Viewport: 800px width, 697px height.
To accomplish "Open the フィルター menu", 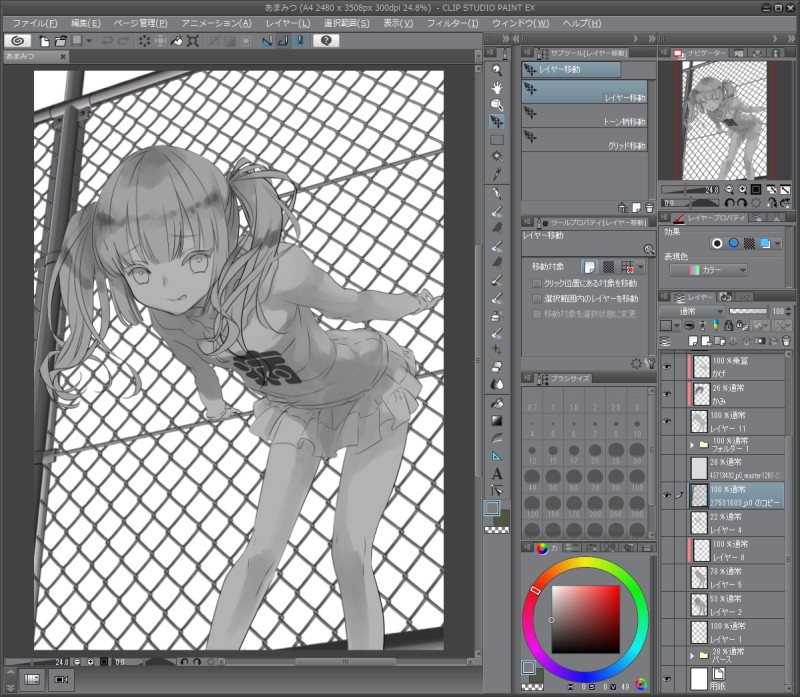I will point(452,23).
